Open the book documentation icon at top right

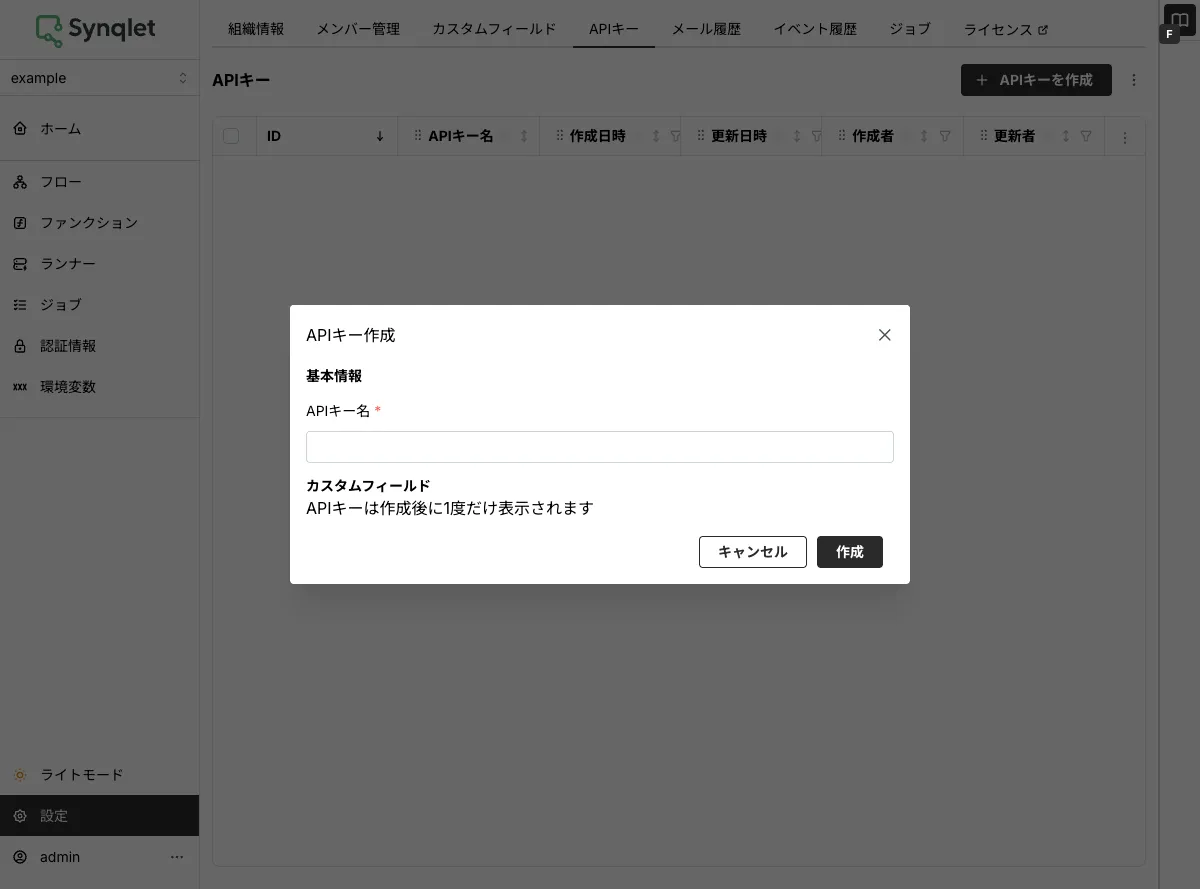pos(1180,19)
